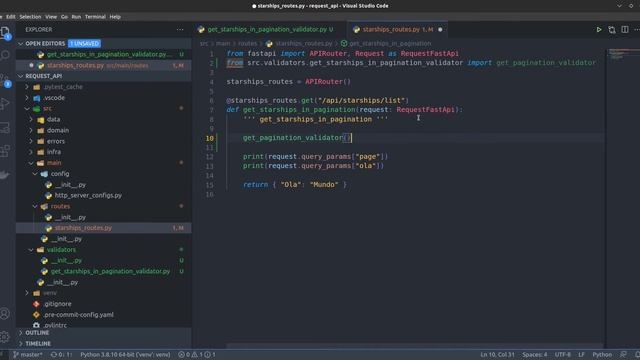Expand the data folder
This screenshot has width=640, height=360.
click(53, 119)
